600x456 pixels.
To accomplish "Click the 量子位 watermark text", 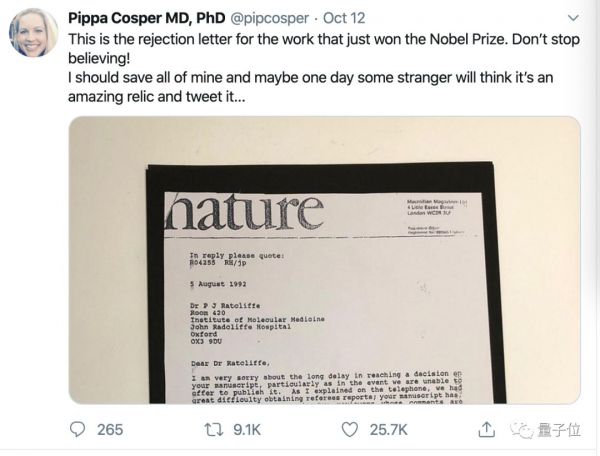I will [558, 430].
